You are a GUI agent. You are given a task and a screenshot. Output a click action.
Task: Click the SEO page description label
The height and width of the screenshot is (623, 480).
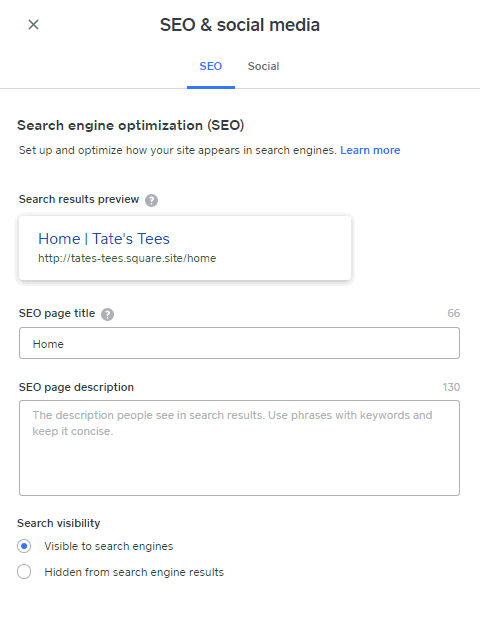[x=76, y=387]
